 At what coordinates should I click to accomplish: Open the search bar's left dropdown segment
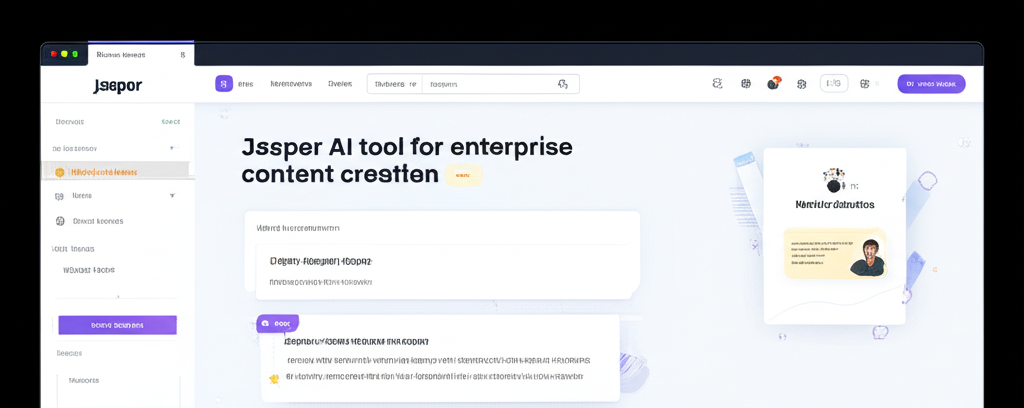(395, 84)
